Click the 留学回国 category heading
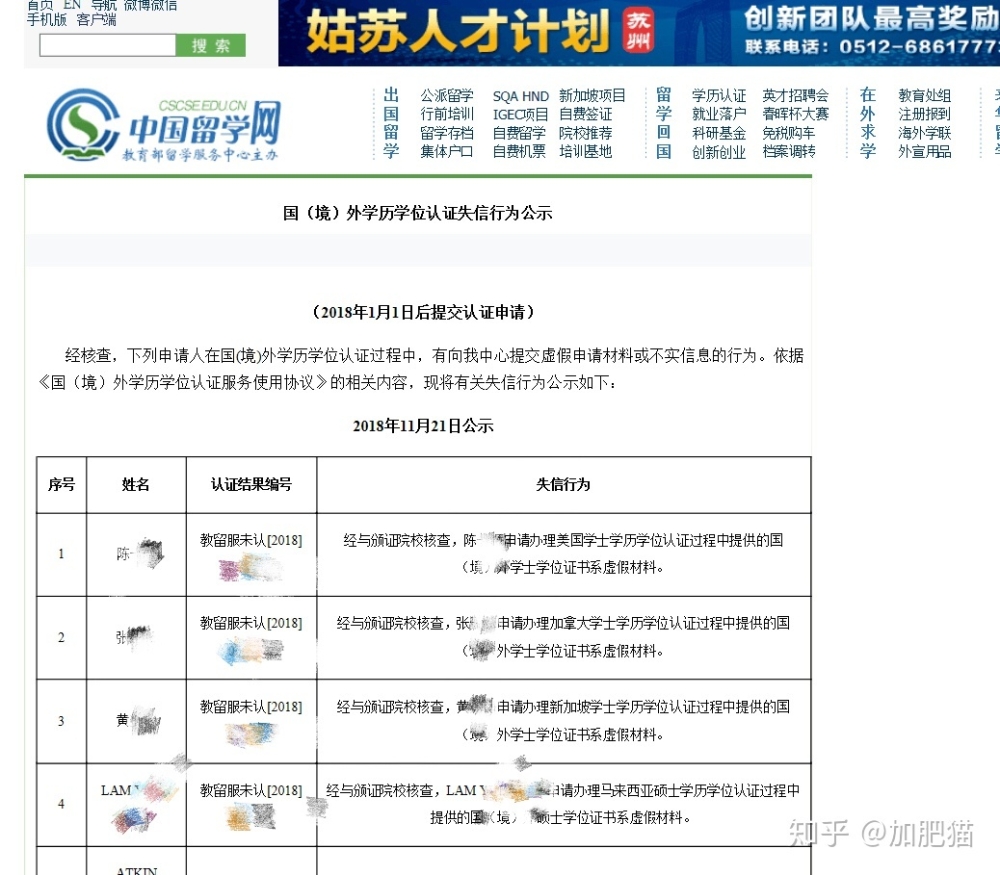This screenshot has height=875, width=1000. coord(663,123)
